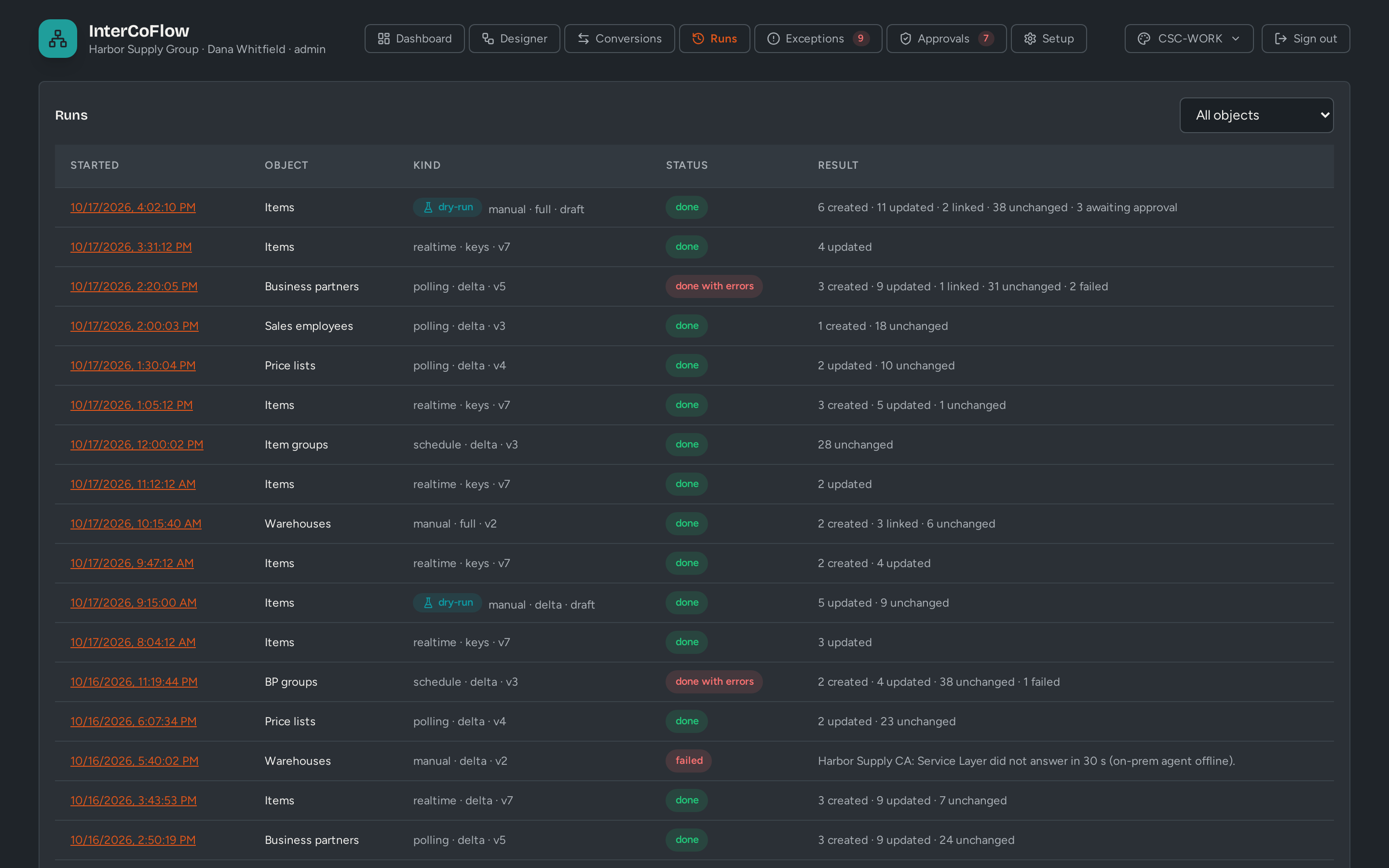Open run started 10/16/2026, 5:40:02 PM
This screenshot has width=1389, height=868.
click(x=134, y=761)
